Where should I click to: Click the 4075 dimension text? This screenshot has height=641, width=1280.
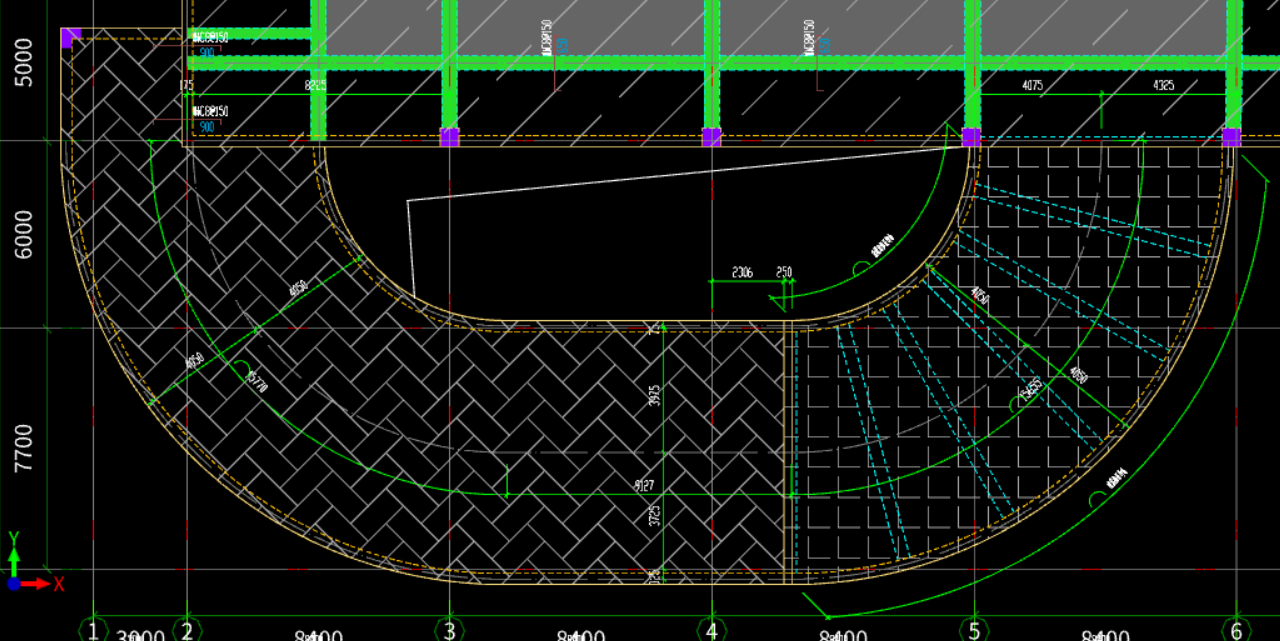(x=1033, y=86)
